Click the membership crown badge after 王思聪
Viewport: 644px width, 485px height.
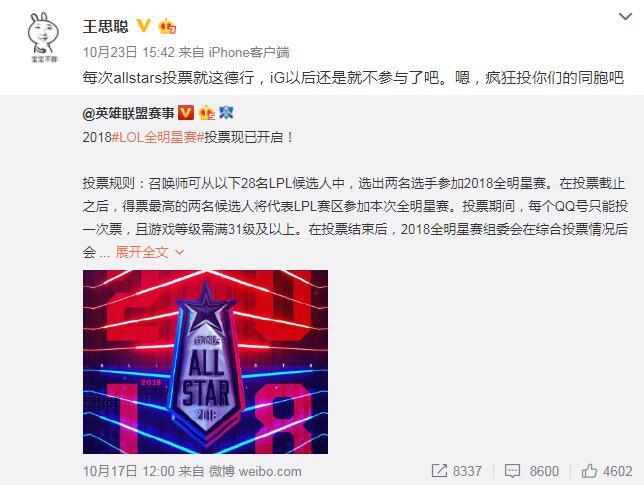[168, 27]
